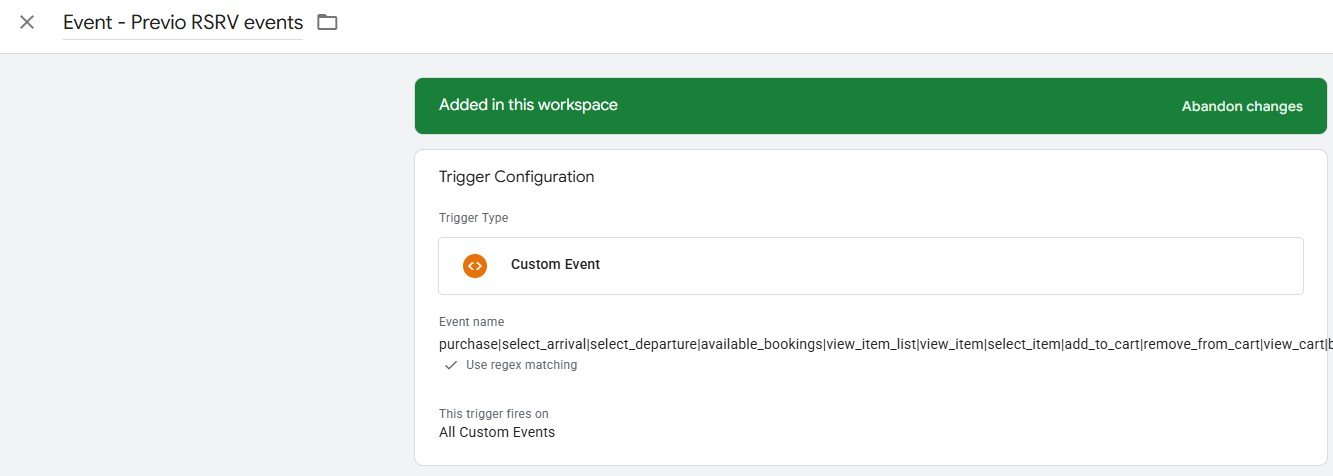The image size is (1333, 476).
Task: Click the orange Custom Event icon
Action: [x=475, y=265]
